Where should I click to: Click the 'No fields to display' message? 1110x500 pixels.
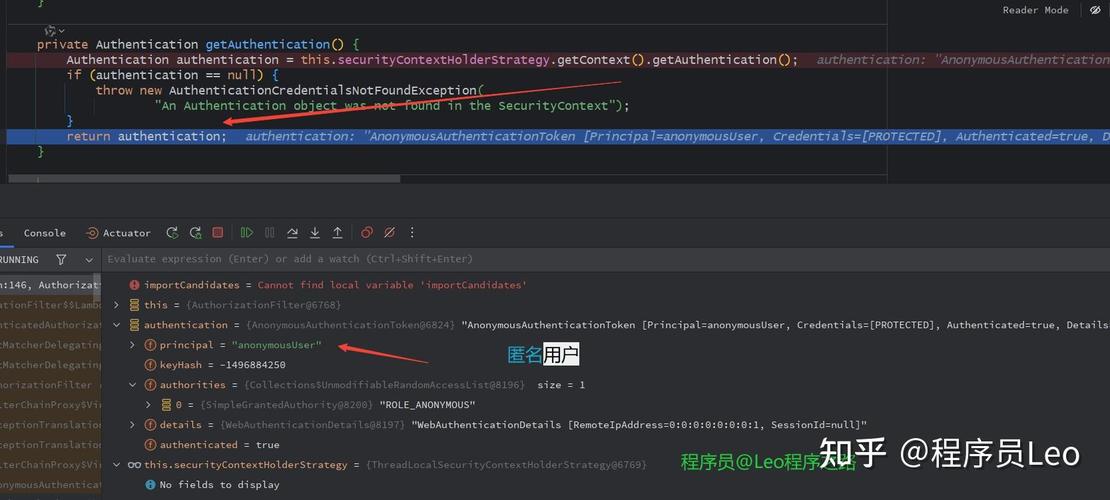click(219, 485)
